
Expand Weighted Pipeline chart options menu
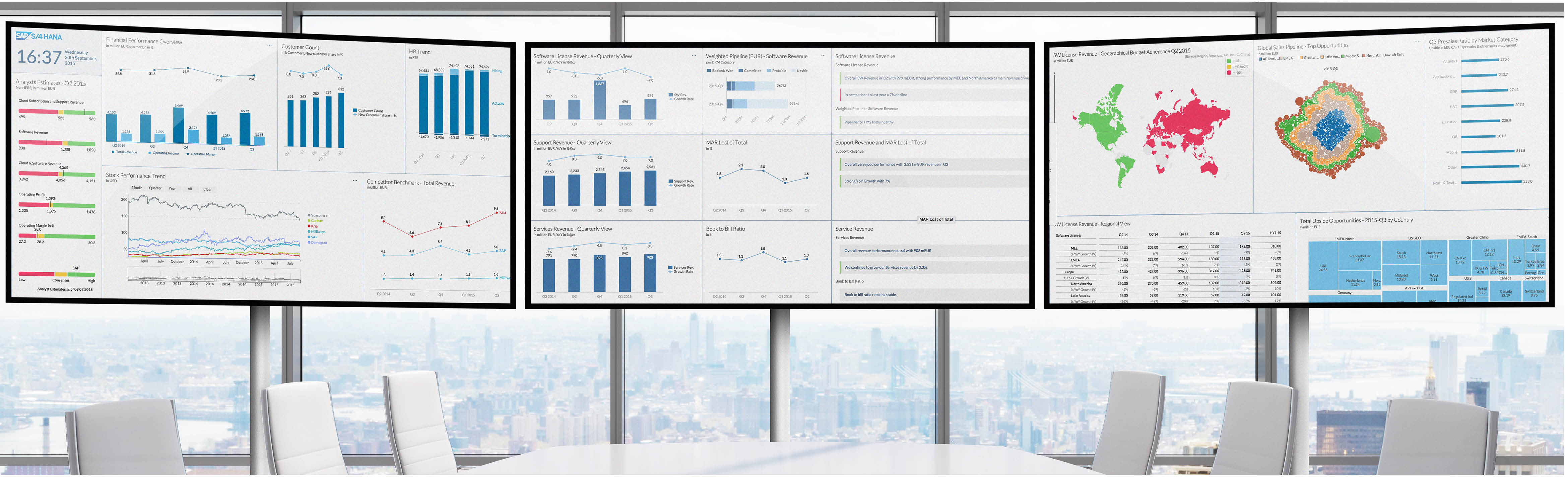point(823,56)
